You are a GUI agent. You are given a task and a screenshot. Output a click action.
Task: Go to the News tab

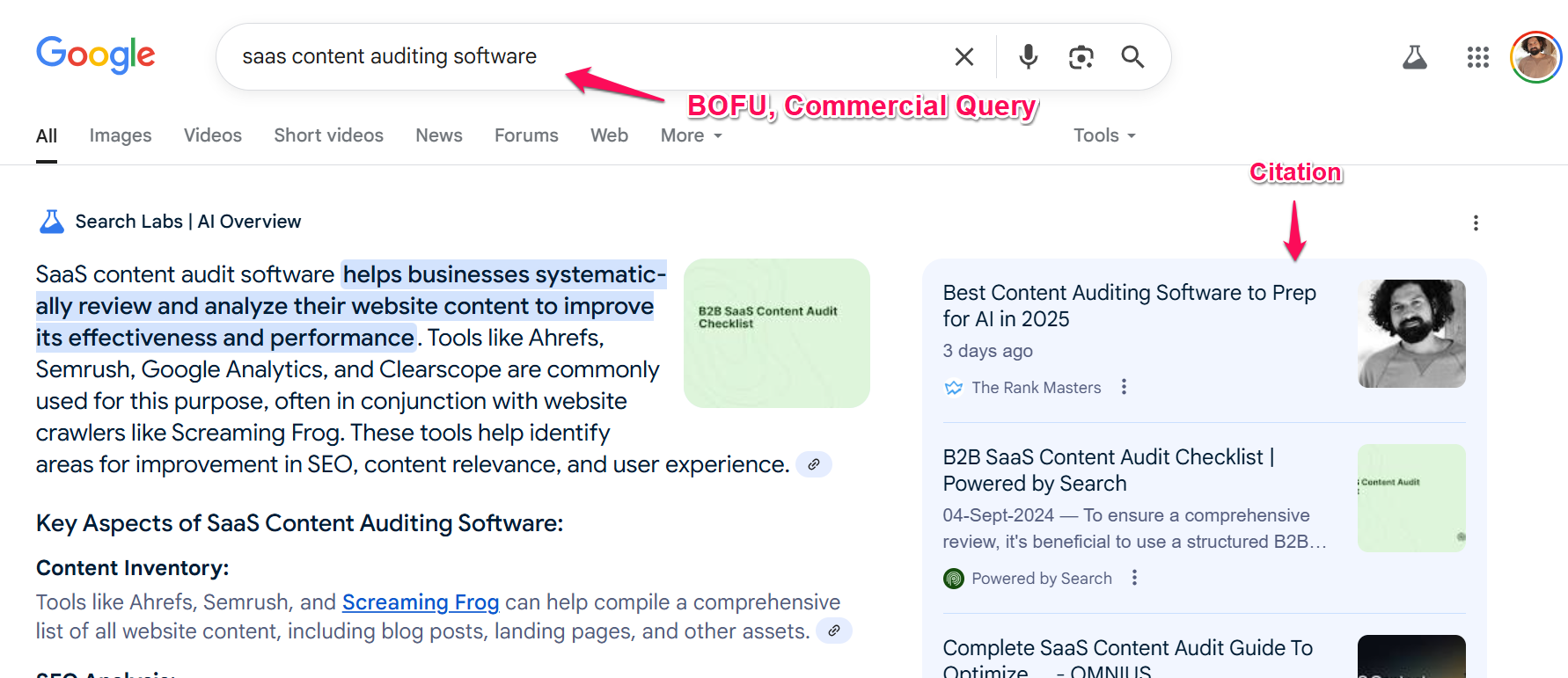tap(439, 135)
